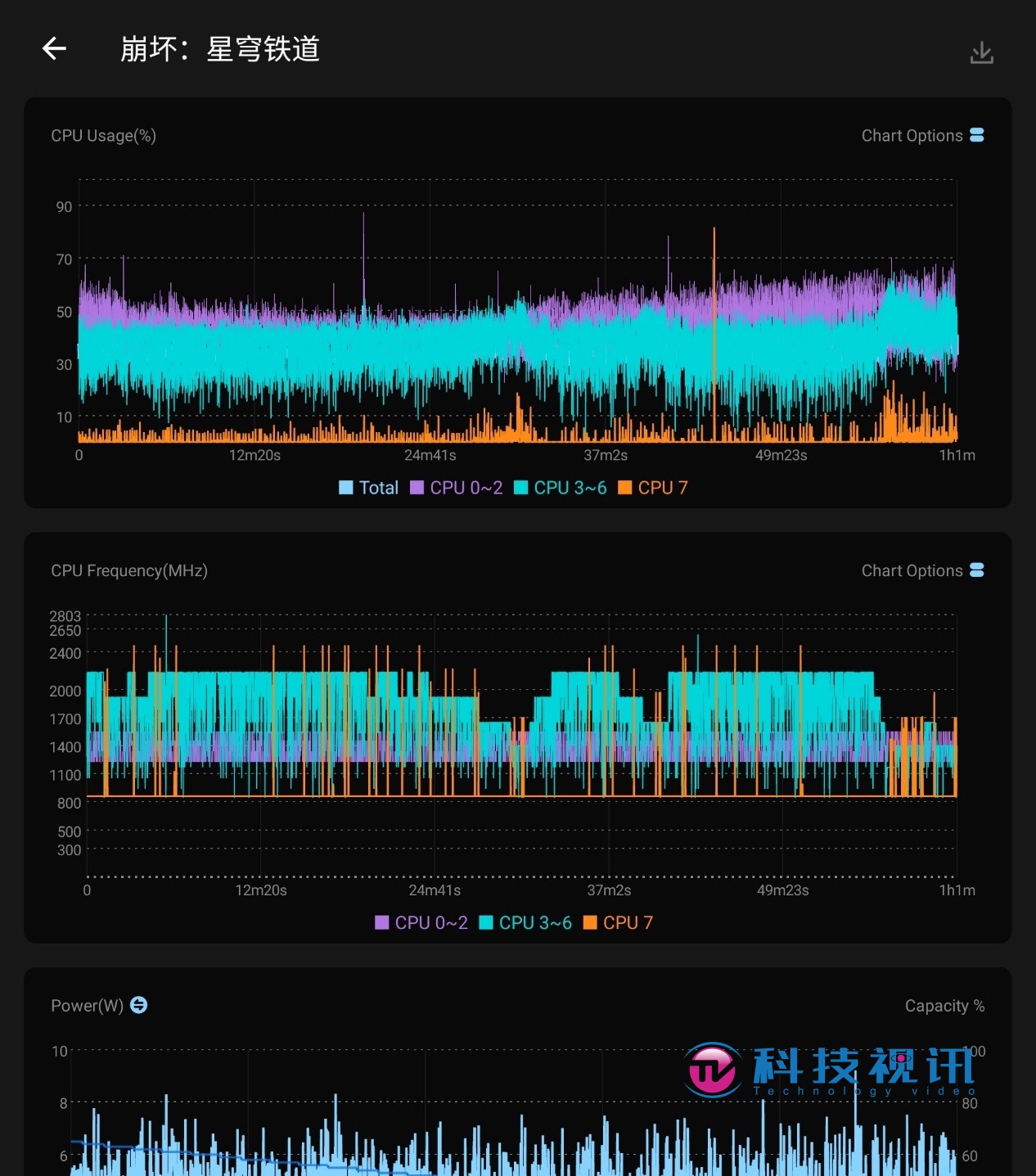
Task: Open CPU Frequency Chart Options icon
Action: click(977, 570)
